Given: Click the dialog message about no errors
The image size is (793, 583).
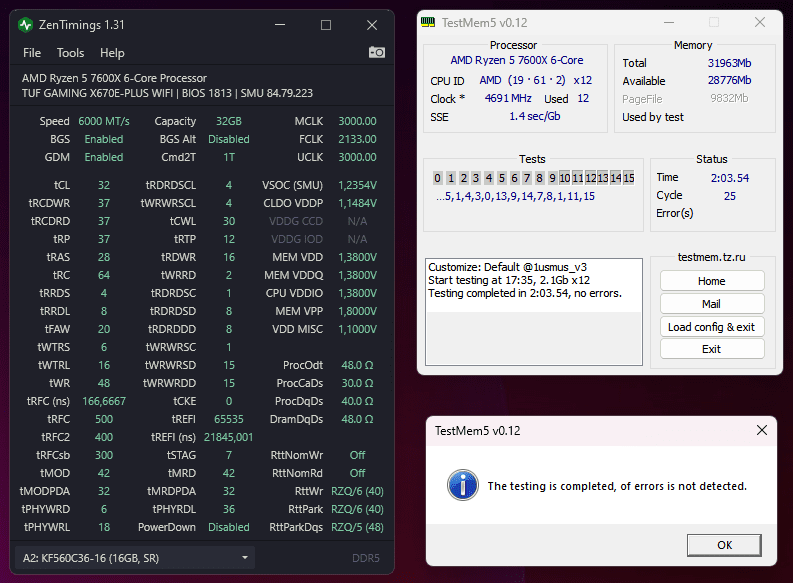Looking at the screenshot, I should [617, 486].
